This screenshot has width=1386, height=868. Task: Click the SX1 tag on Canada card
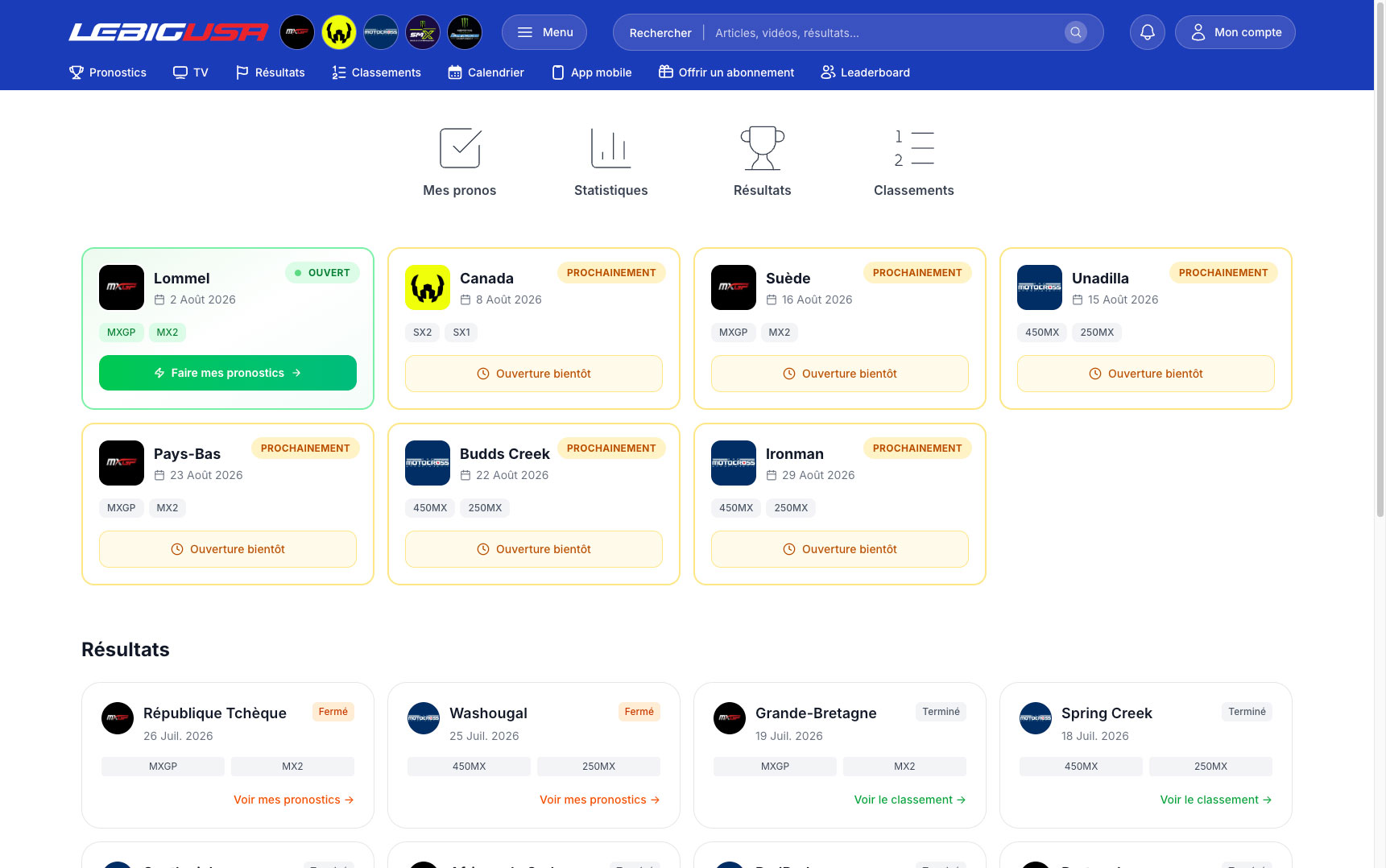[461, 333]
